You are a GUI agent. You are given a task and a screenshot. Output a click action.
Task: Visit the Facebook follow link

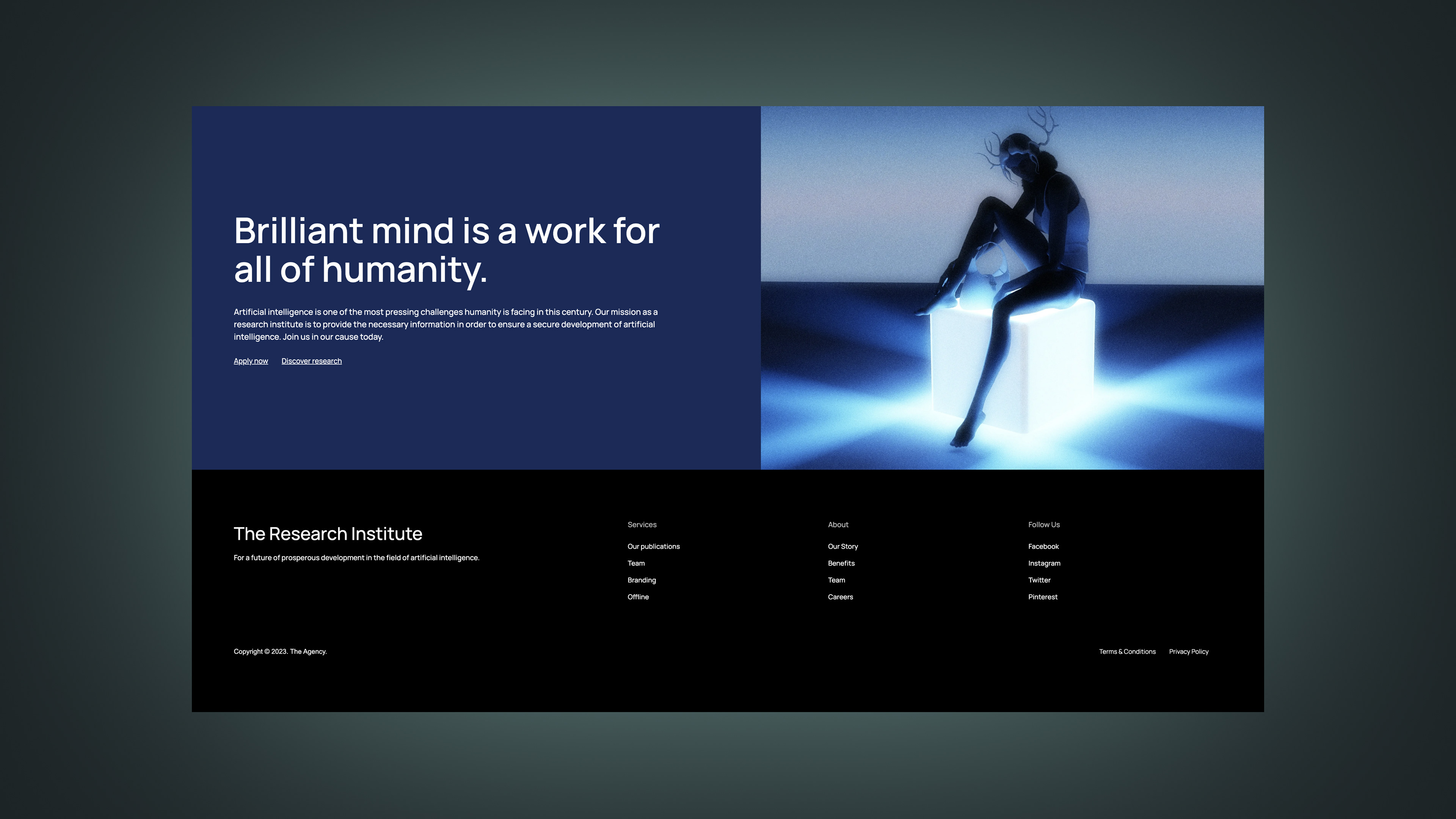pos(1043,546)
